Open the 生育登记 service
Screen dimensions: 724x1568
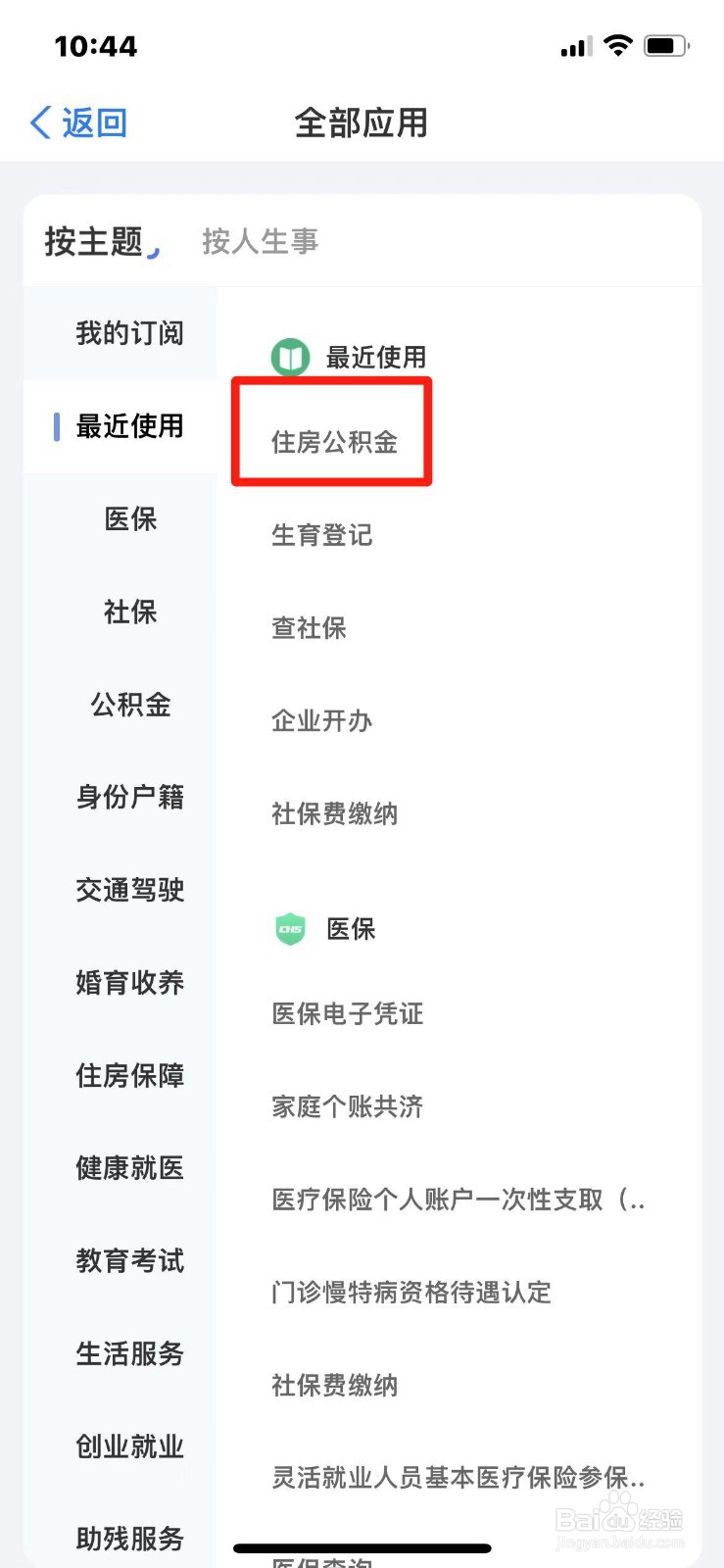pos(322,535)
